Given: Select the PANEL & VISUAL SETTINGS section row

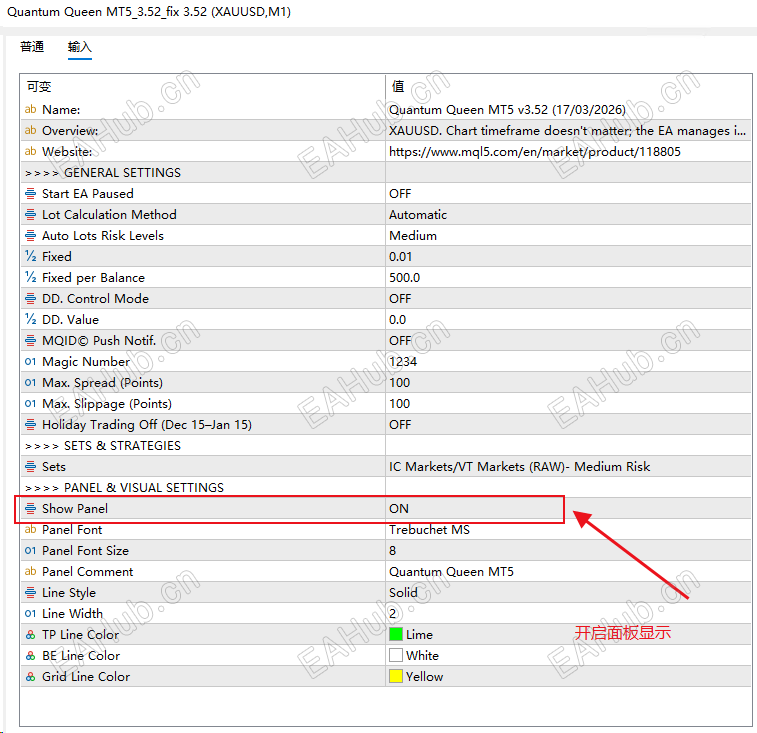Looking at the screenshot, I should coord(386,487).
